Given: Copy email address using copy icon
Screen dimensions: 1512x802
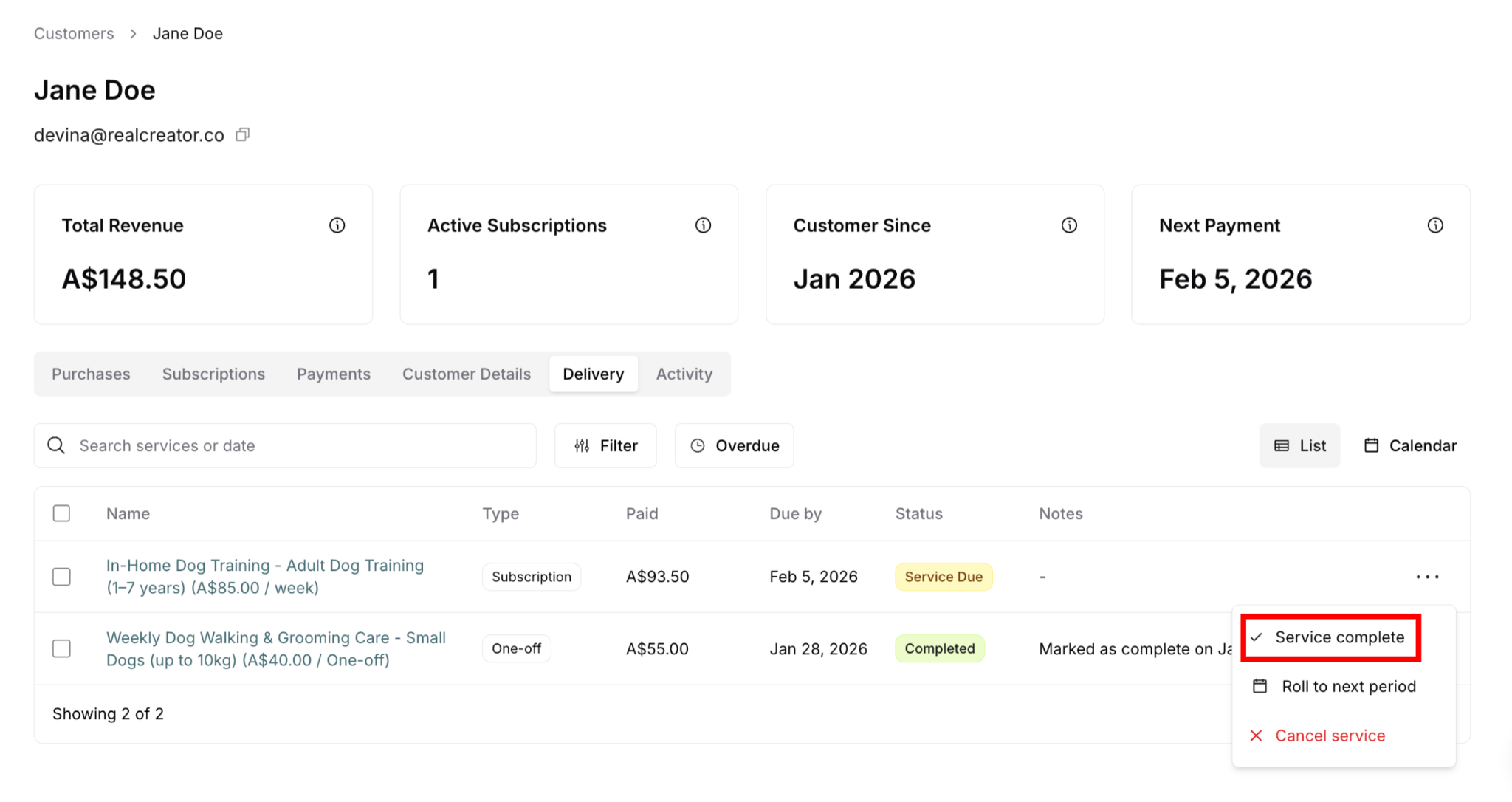Looking at the screenshot, I should [242, 135].
